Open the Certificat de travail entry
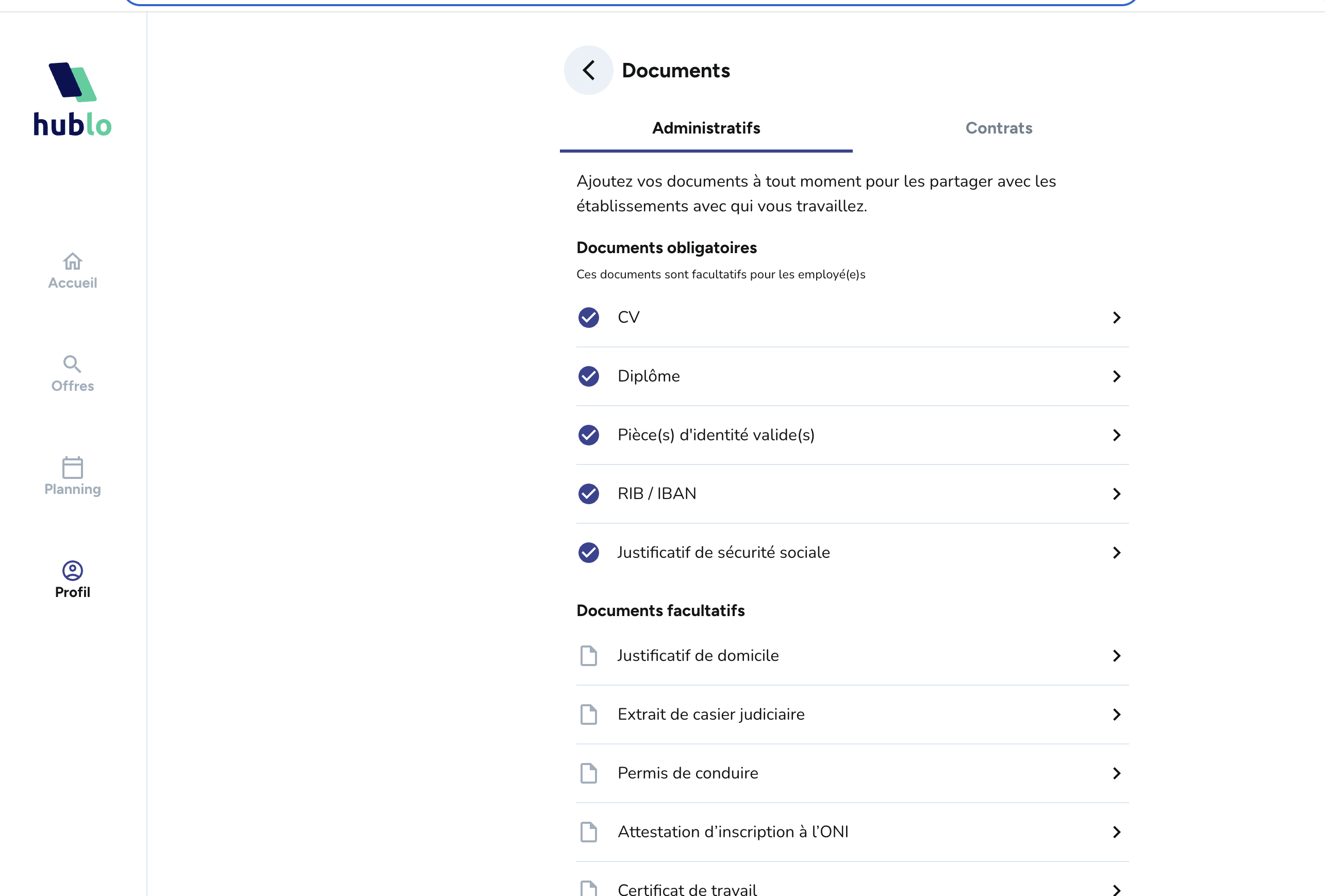The width and height of the screenshot is (1325, 896). pos(687,889)
